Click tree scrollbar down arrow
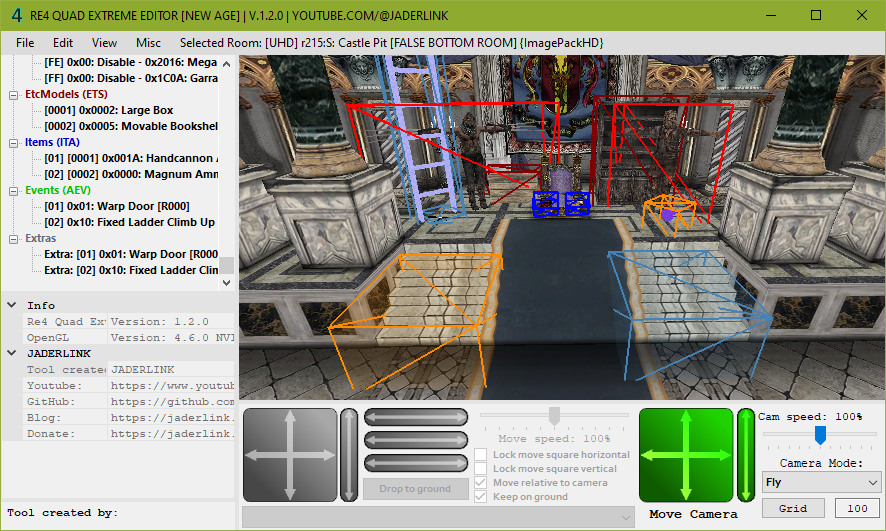Viewport: 886px width, 531px height. click(x=227, y=282)
